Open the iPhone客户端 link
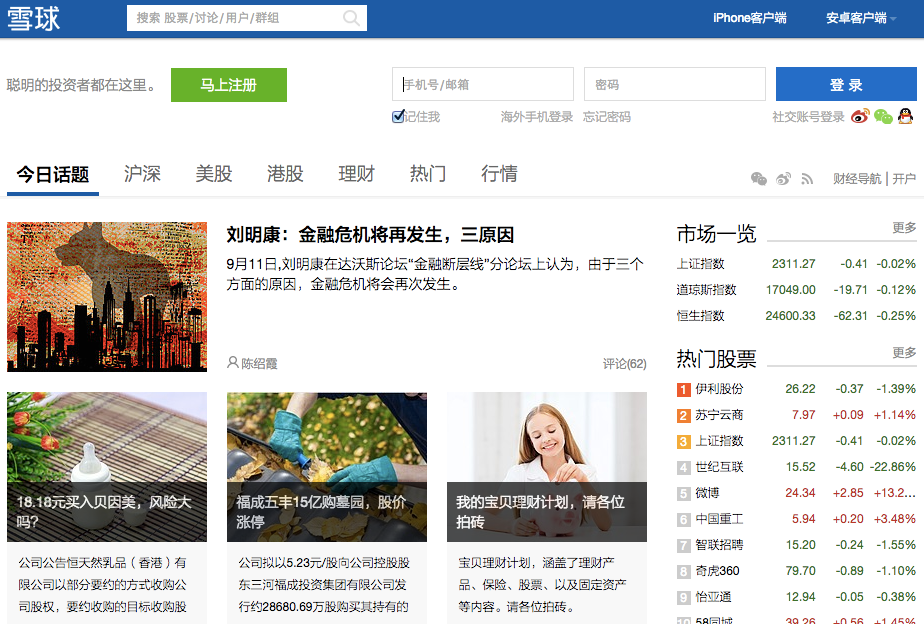 point(750,18)
